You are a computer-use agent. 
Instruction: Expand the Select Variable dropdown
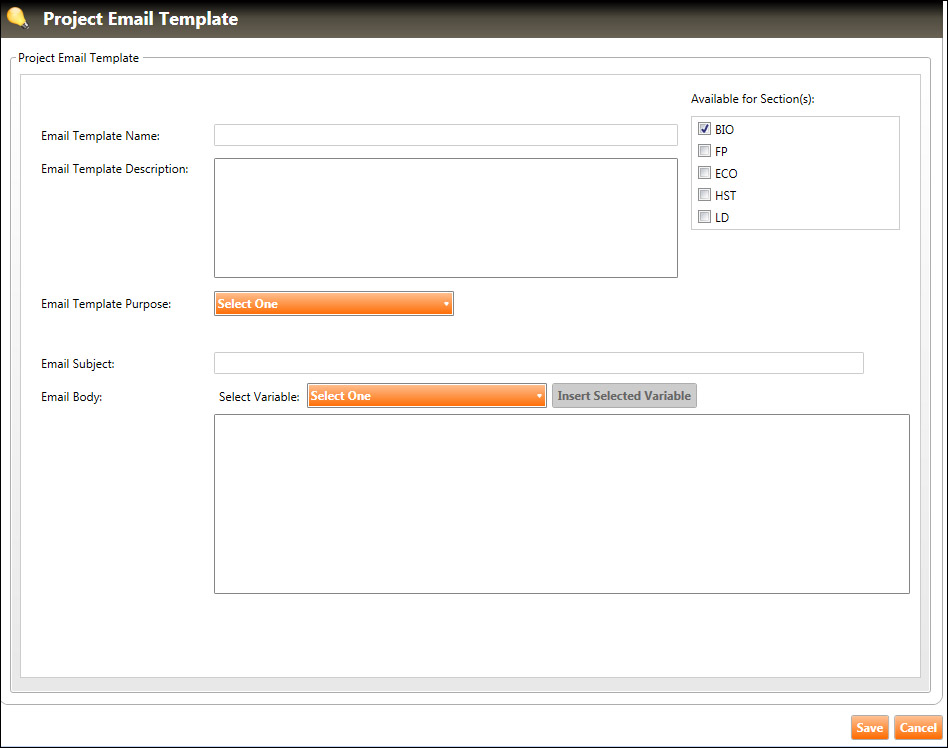click(426, 396)
